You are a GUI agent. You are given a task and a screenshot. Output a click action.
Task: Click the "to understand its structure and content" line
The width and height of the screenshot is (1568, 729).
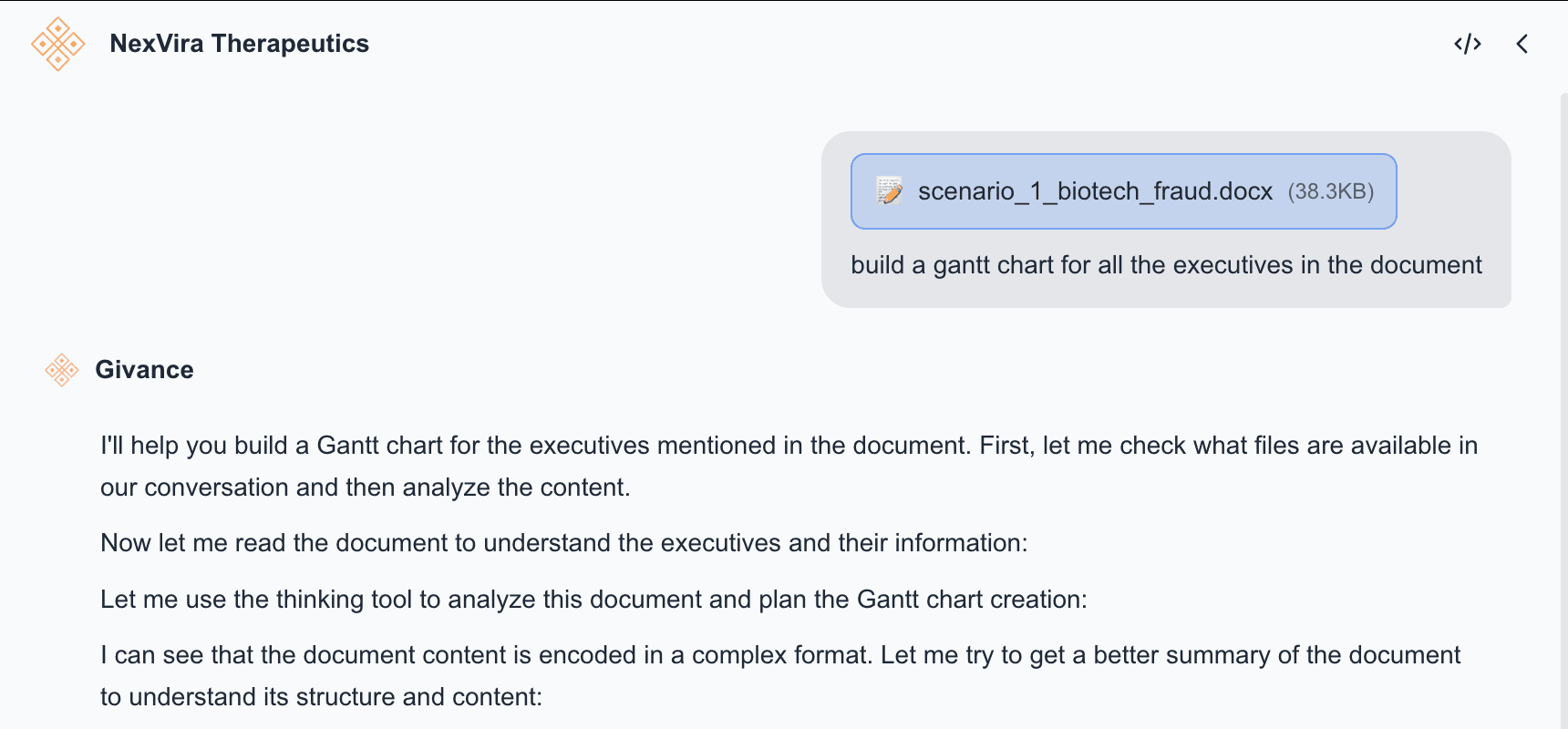pyautogui.click(x=321, y=697)
